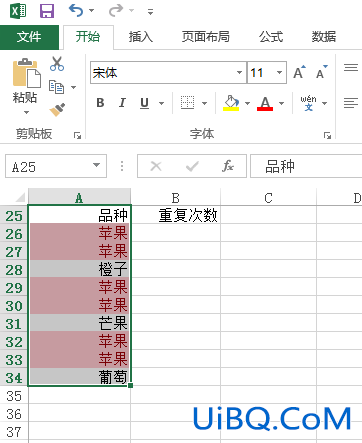Increase font size with the larger A
362x443 pixels.
[x=299, y=72]
